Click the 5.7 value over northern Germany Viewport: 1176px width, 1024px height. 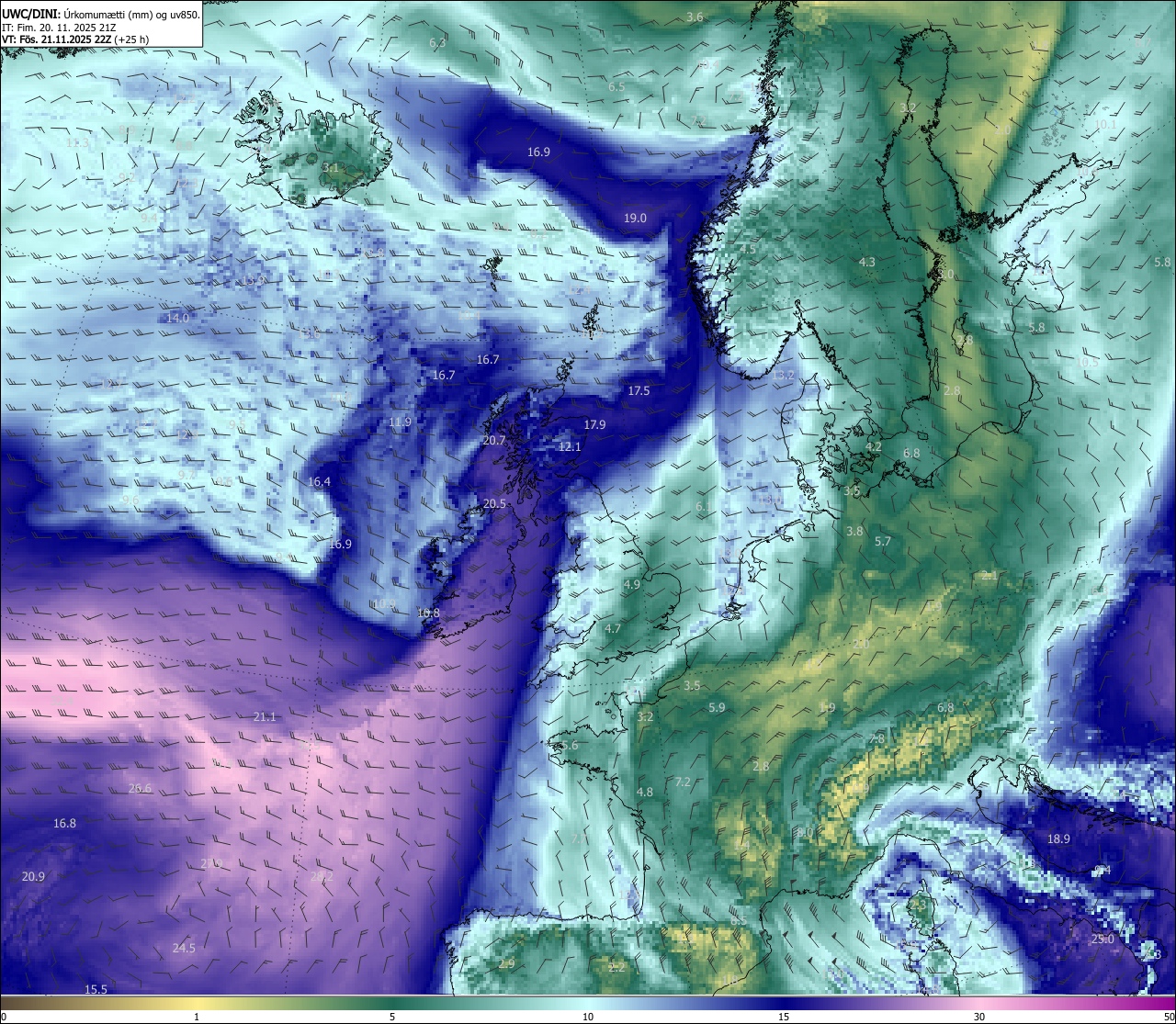[883, 542]
